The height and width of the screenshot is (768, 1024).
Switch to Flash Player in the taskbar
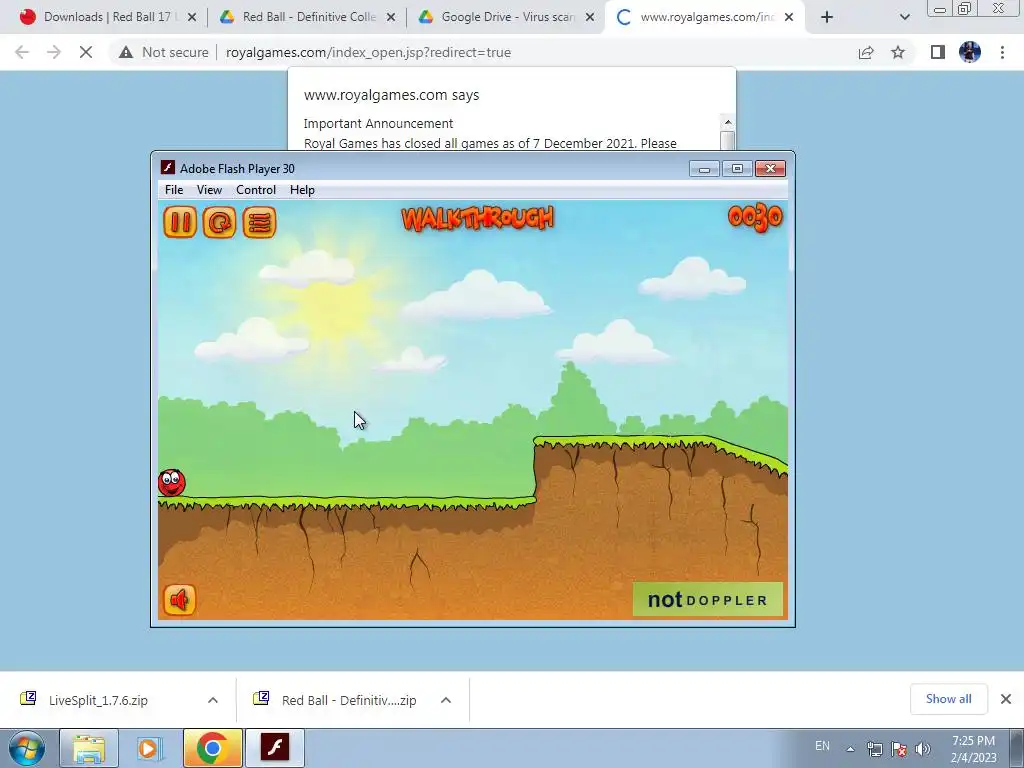[275, 748]
